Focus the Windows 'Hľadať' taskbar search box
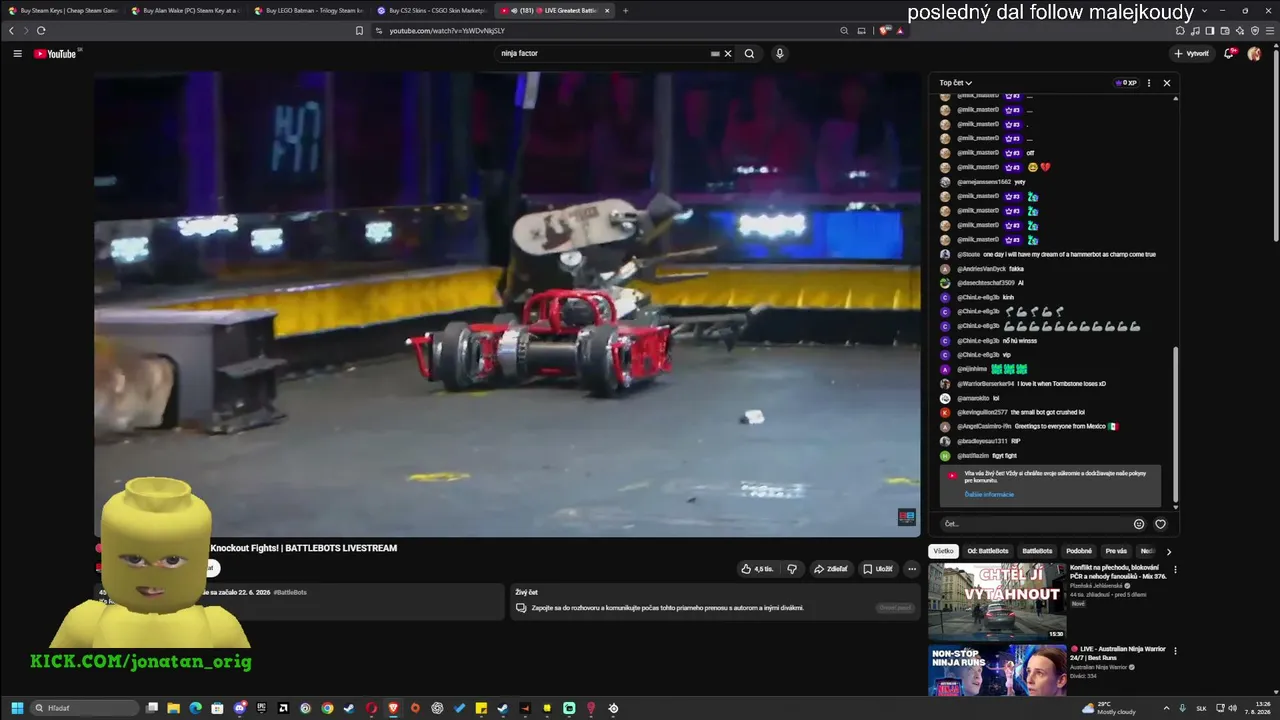Viewport: 1280px width, 720px height. [84, 708]
